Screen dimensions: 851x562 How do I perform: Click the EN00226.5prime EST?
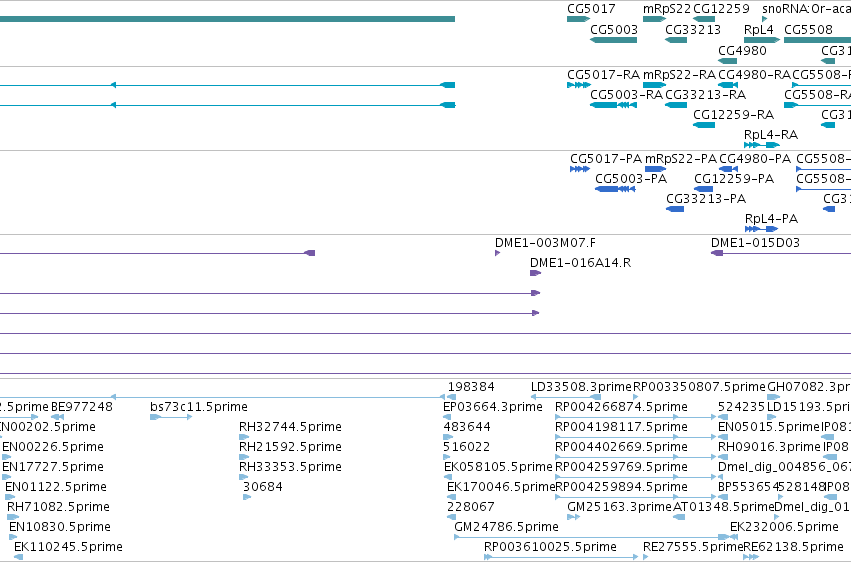tap(7, 457)
